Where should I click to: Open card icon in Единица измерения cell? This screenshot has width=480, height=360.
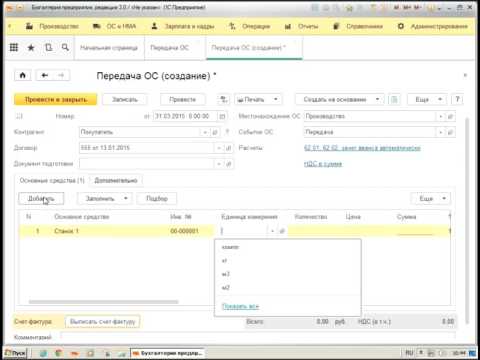[x=282, y=231]
